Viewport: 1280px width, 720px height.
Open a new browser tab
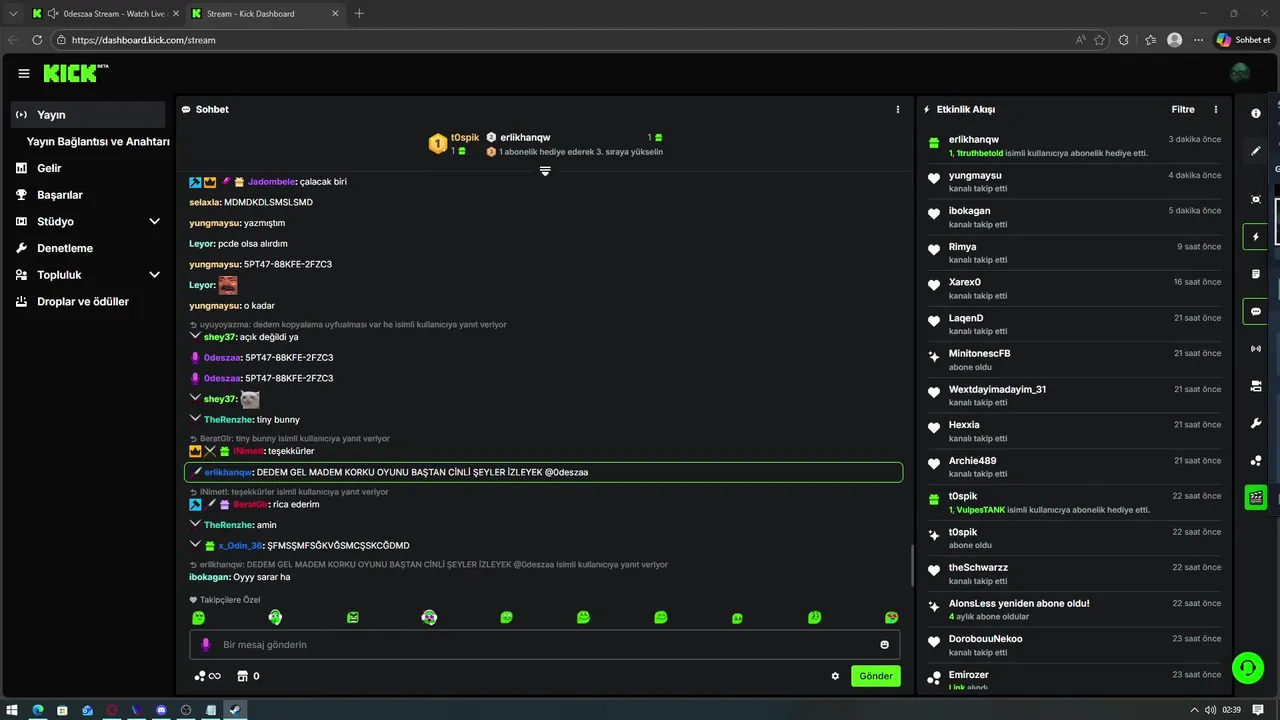(359, 13)
